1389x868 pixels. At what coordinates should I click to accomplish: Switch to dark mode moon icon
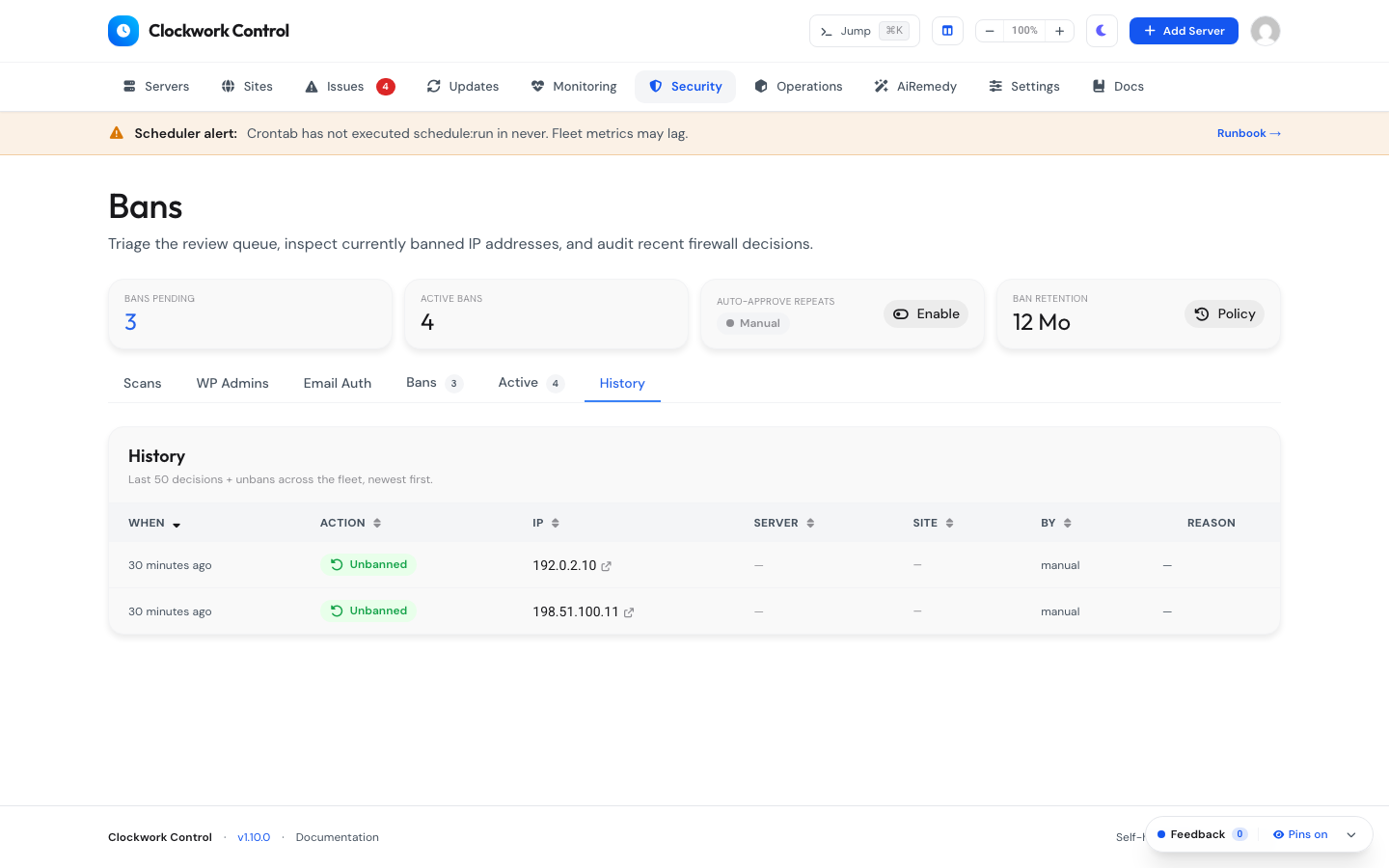pyautogui.click(x=1102, y=31)
